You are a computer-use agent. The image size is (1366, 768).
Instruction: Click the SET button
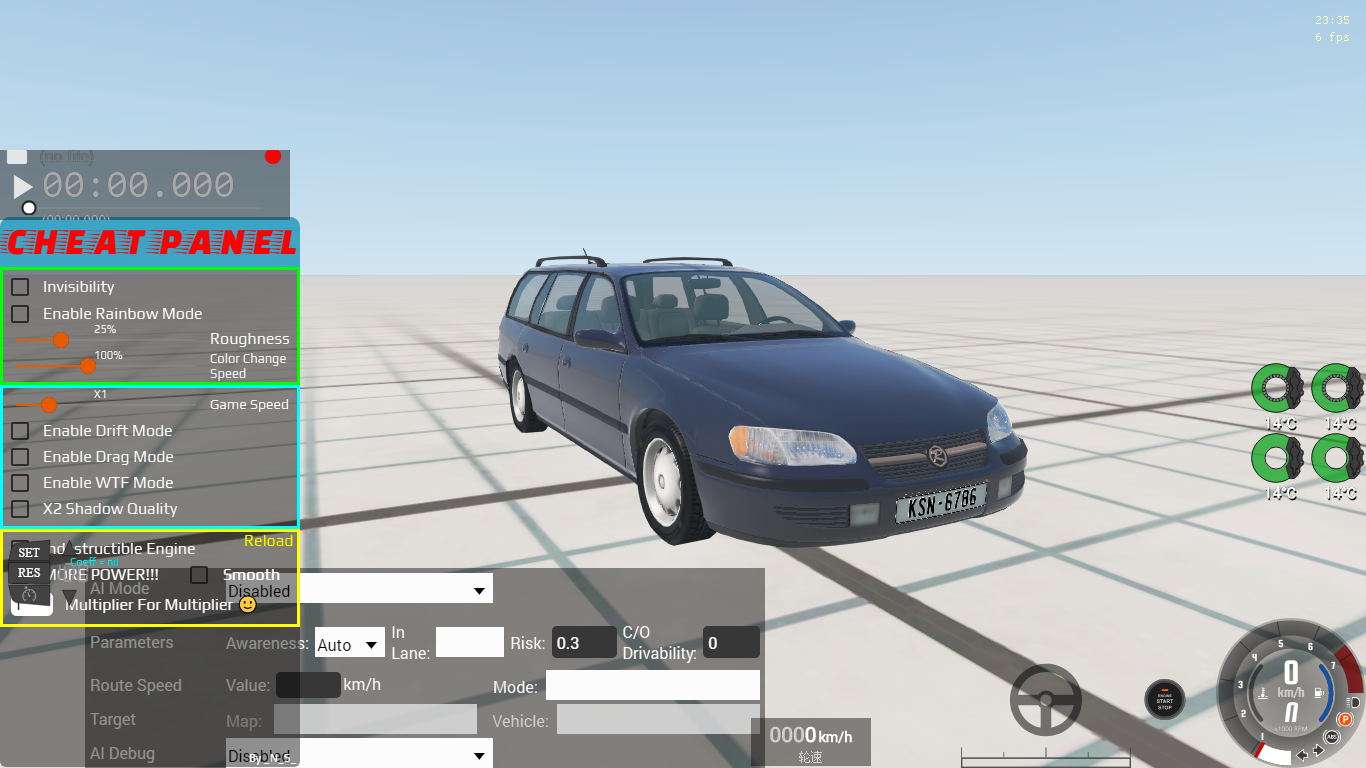click(29, 553)
